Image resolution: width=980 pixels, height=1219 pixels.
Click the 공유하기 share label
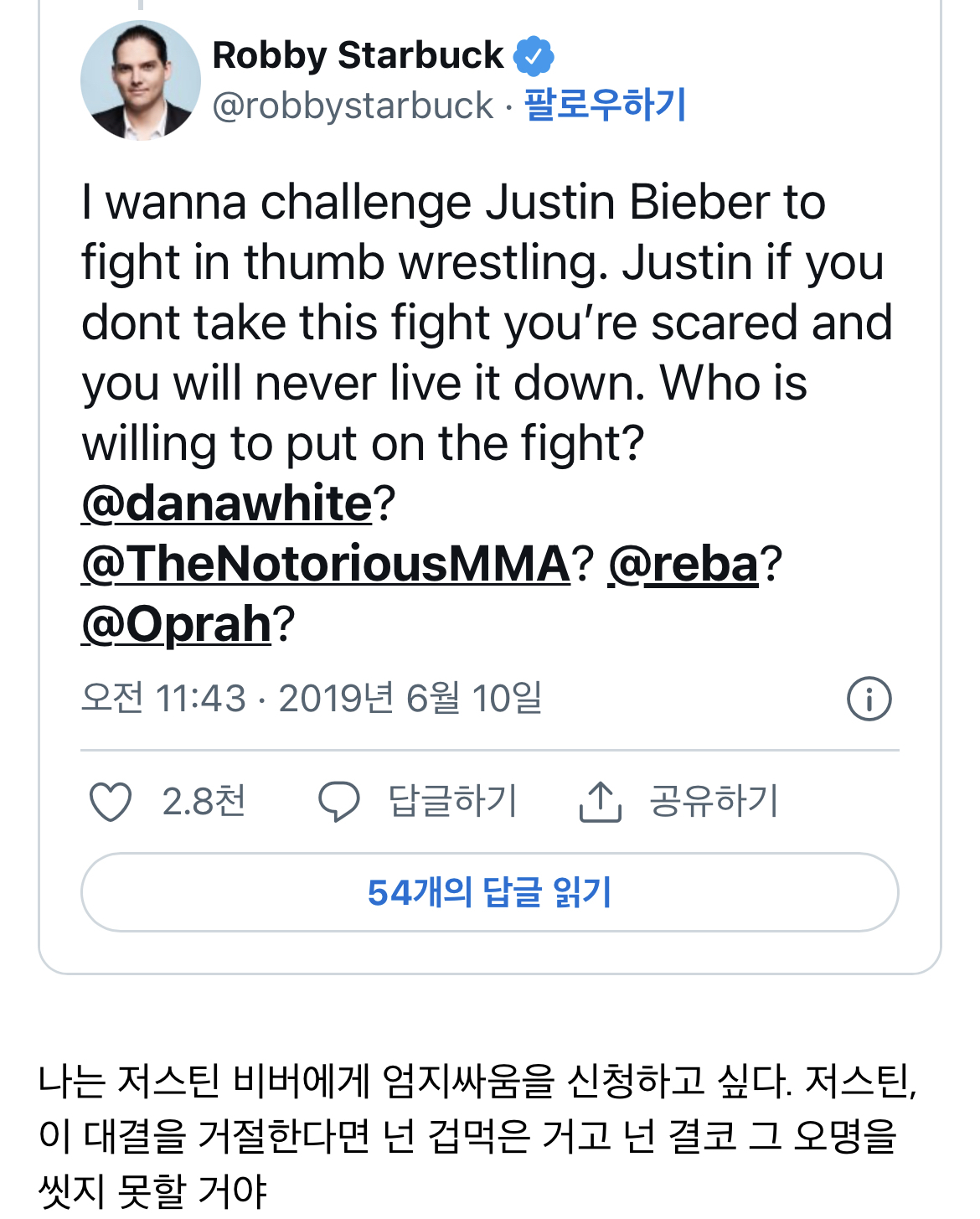[x=714, y=802]
